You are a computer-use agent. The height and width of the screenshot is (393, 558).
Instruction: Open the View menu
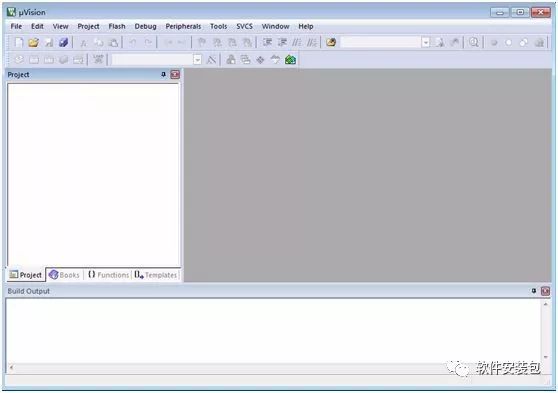click(x=60, y=26)
